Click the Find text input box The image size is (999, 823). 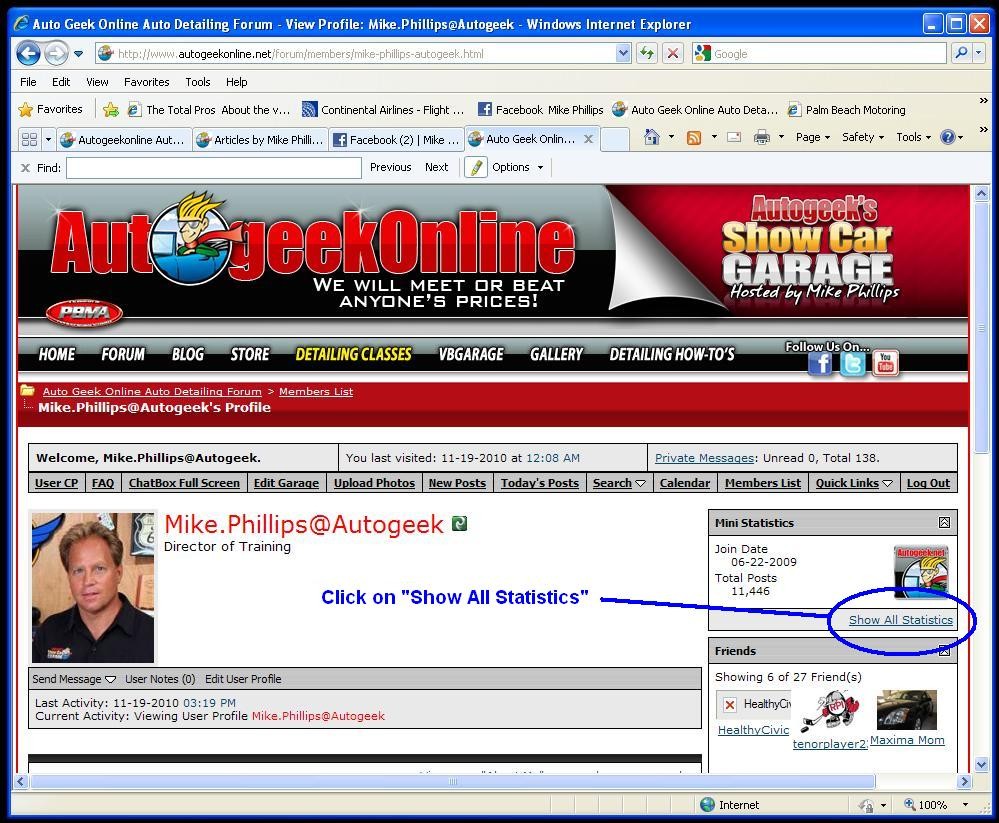point(214,168)
